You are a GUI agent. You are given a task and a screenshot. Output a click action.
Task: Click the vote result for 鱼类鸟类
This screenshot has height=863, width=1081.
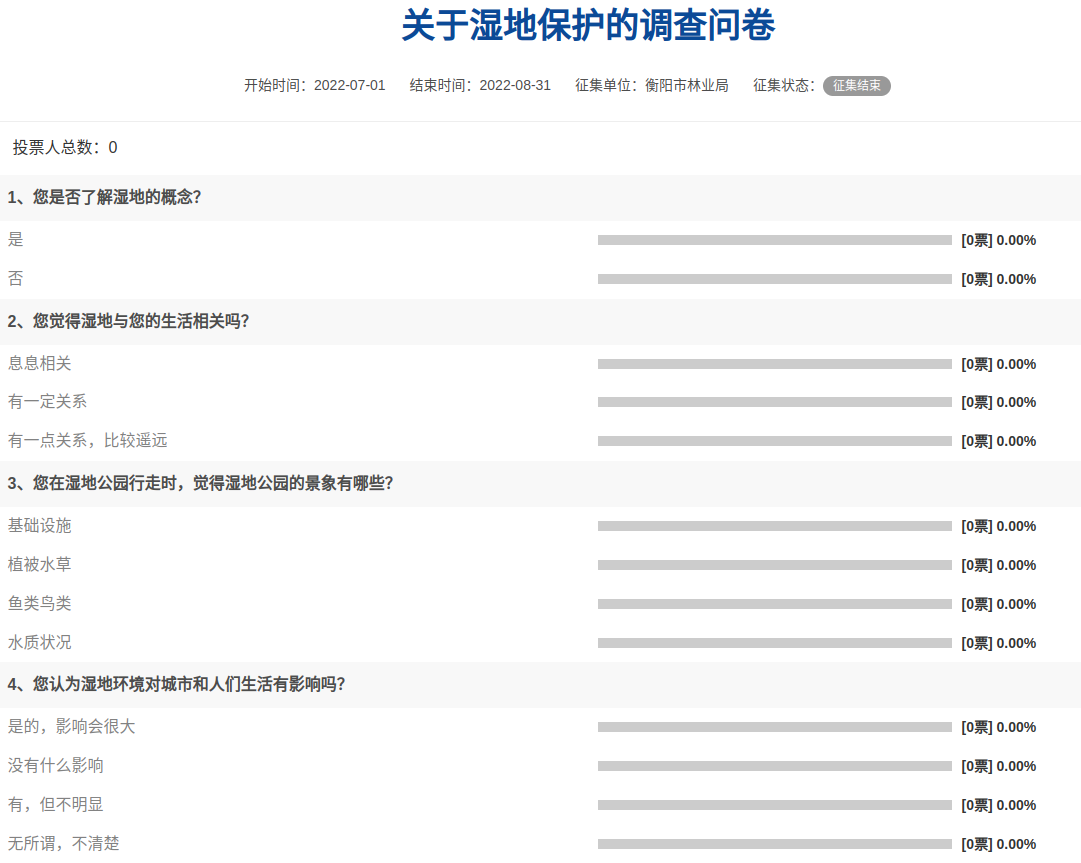point(998,605)
